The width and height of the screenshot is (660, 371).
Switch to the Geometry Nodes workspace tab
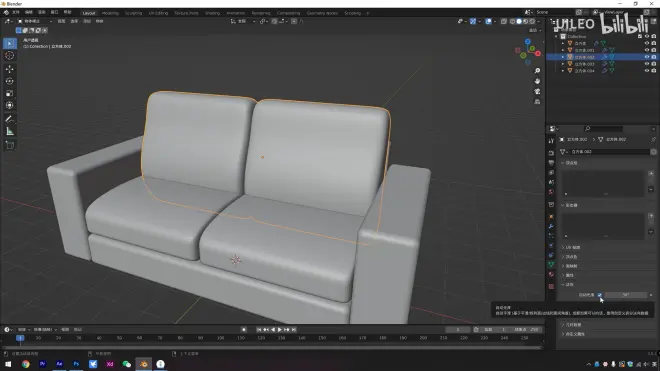[x=322, y=13]
